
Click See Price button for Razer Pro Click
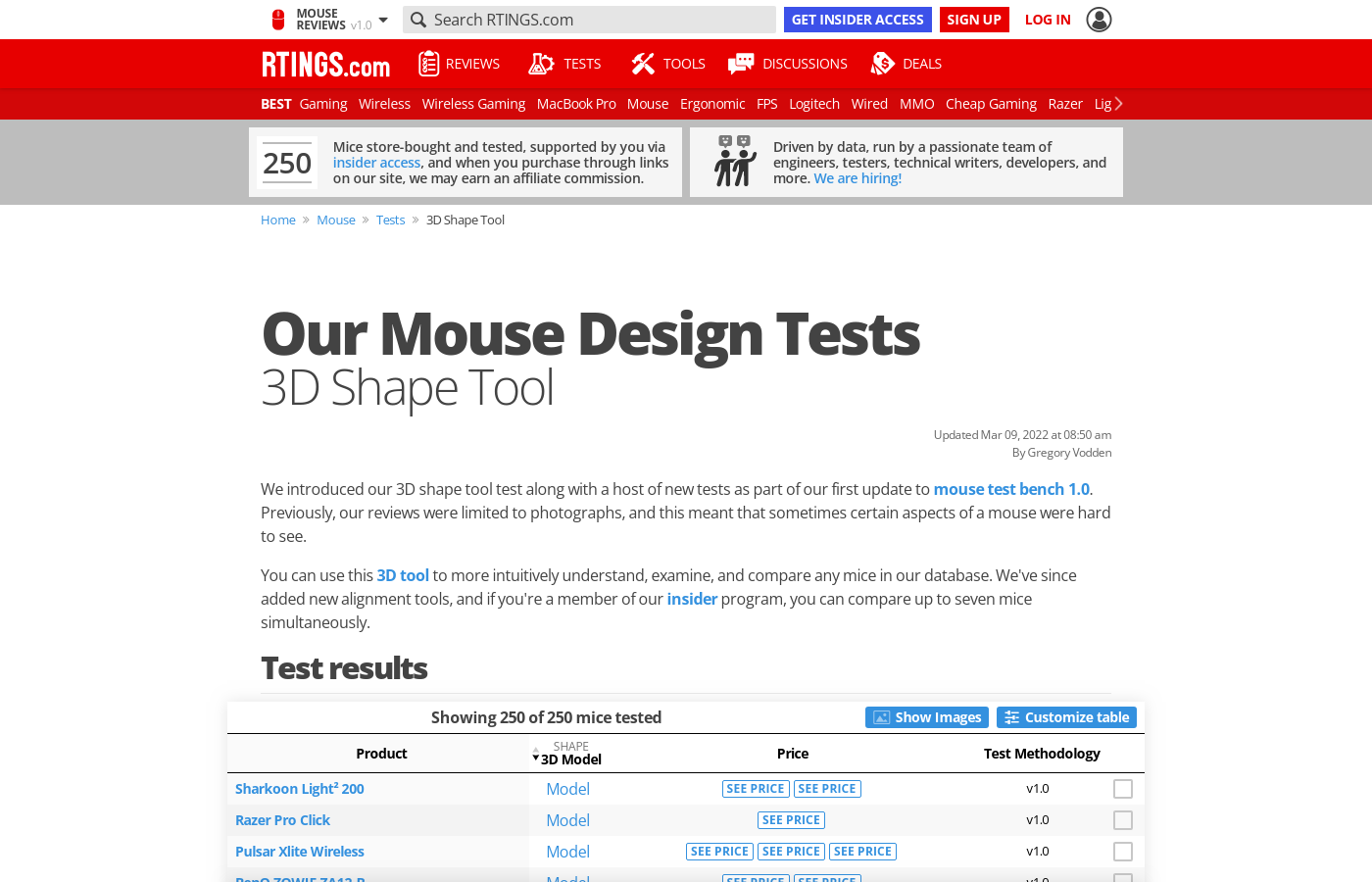[x=791, y=820]
